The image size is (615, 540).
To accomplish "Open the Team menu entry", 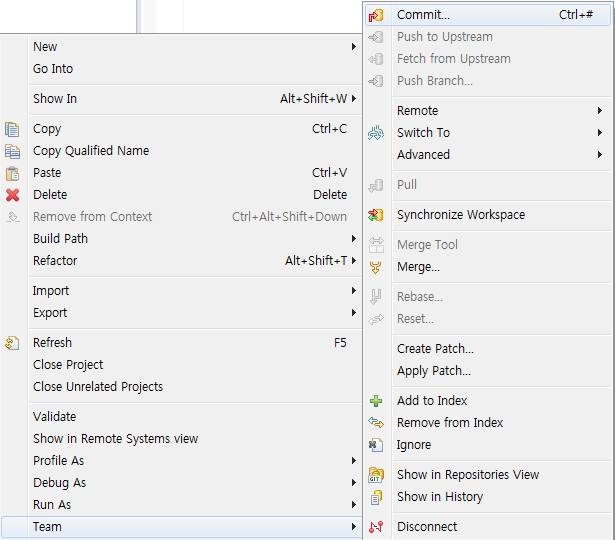I will [x=181, y=527].
